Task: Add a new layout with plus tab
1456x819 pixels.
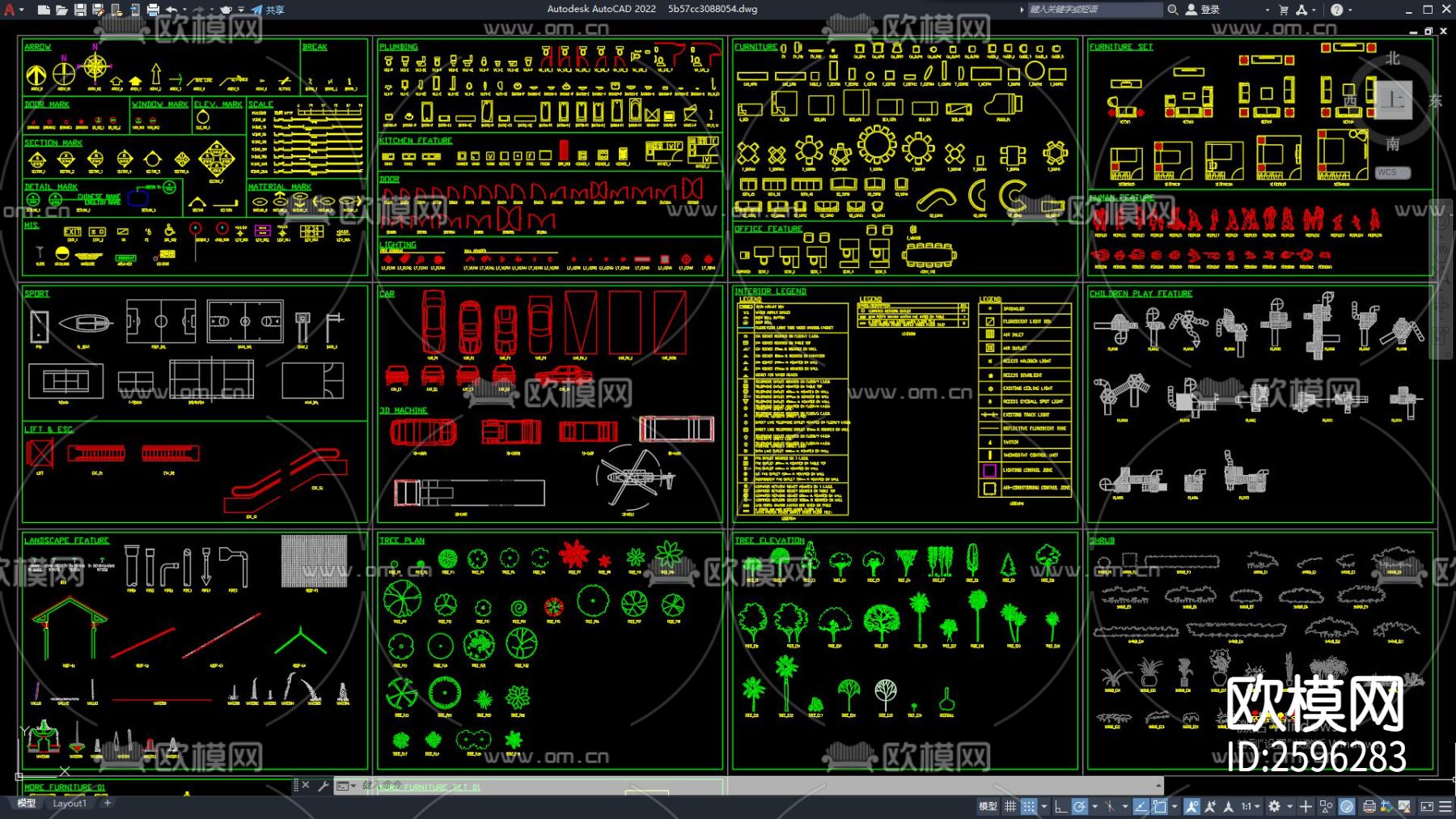Action: 108,804
